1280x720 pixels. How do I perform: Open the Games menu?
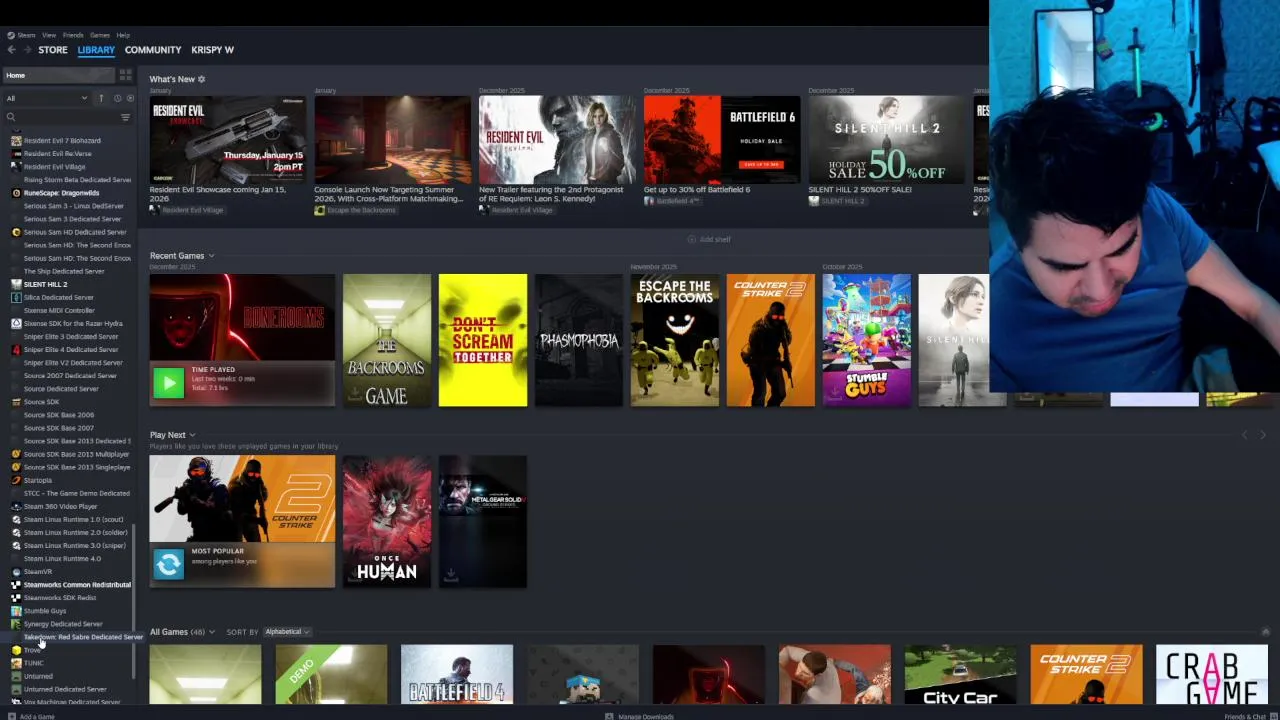(x=100, y=35)
